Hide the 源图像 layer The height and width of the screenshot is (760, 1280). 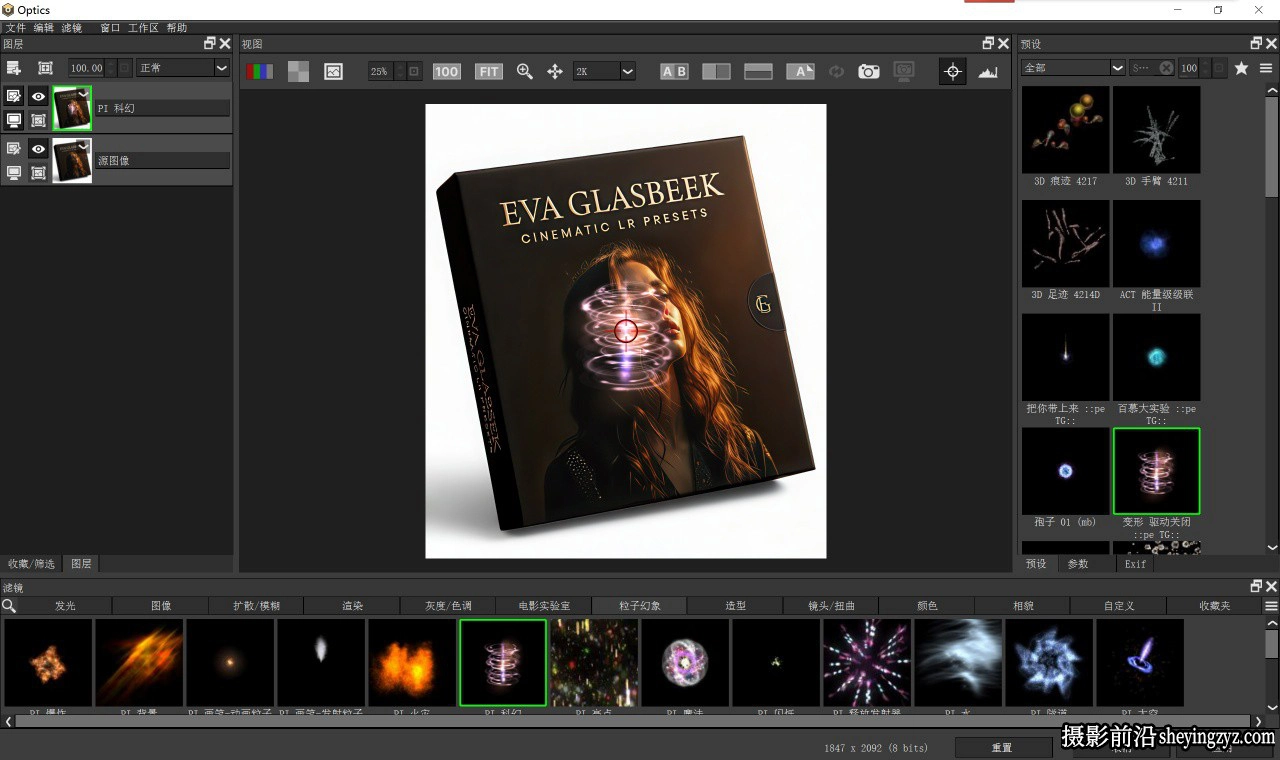(38, 149)
